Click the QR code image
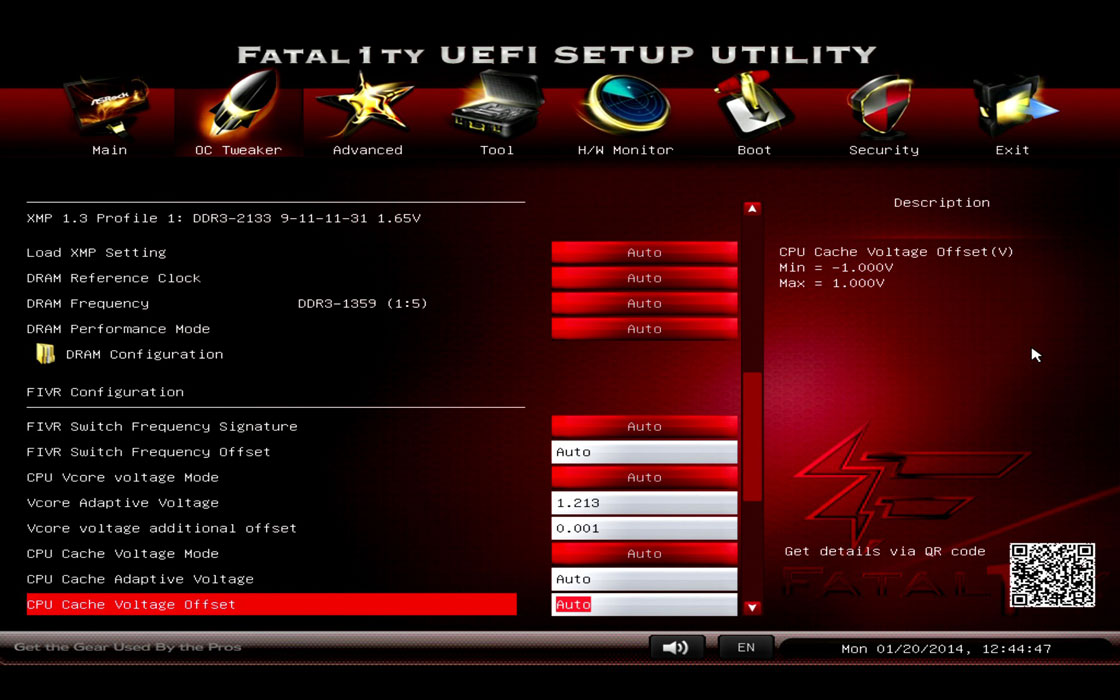 click(x=1052, y=576)
